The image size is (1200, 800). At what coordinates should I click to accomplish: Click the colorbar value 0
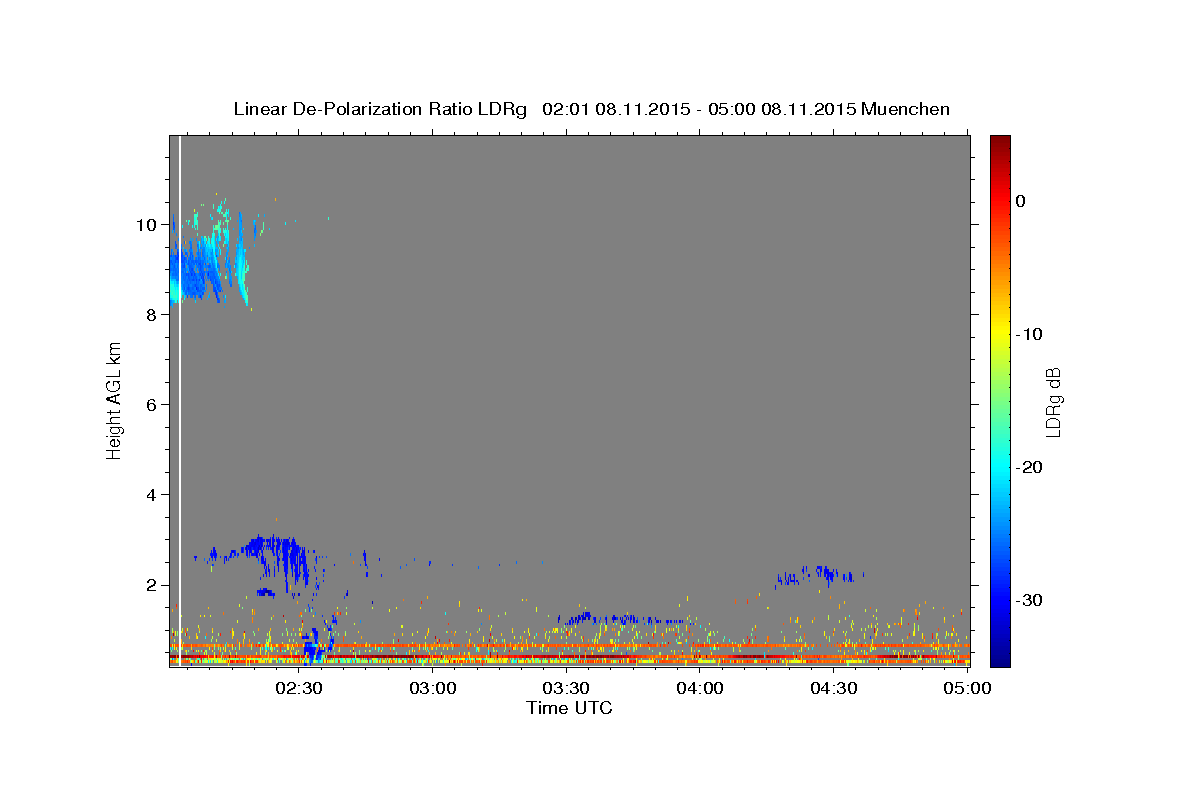1020,201
